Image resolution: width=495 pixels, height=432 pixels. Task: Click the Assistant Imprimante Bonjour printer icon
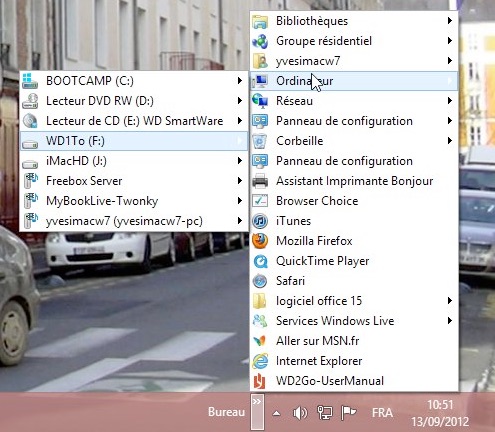tap(260, 181)
